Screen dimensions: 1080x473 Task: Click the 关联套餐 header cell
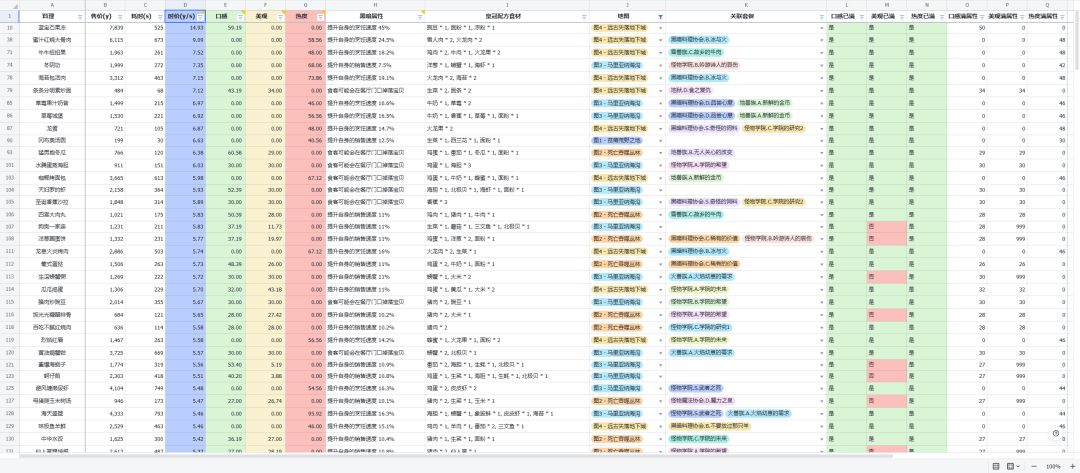pyautogui.click(x=746, y=16)
